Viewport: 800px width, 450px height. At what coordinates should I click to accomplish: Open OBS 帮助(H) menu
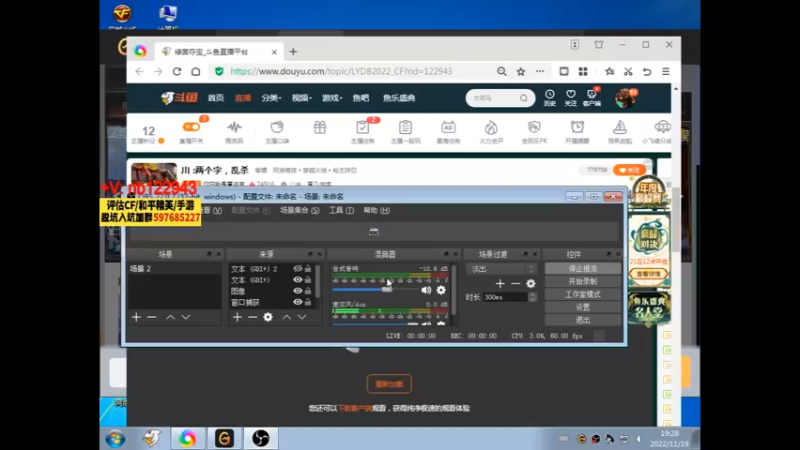[377, 210]
